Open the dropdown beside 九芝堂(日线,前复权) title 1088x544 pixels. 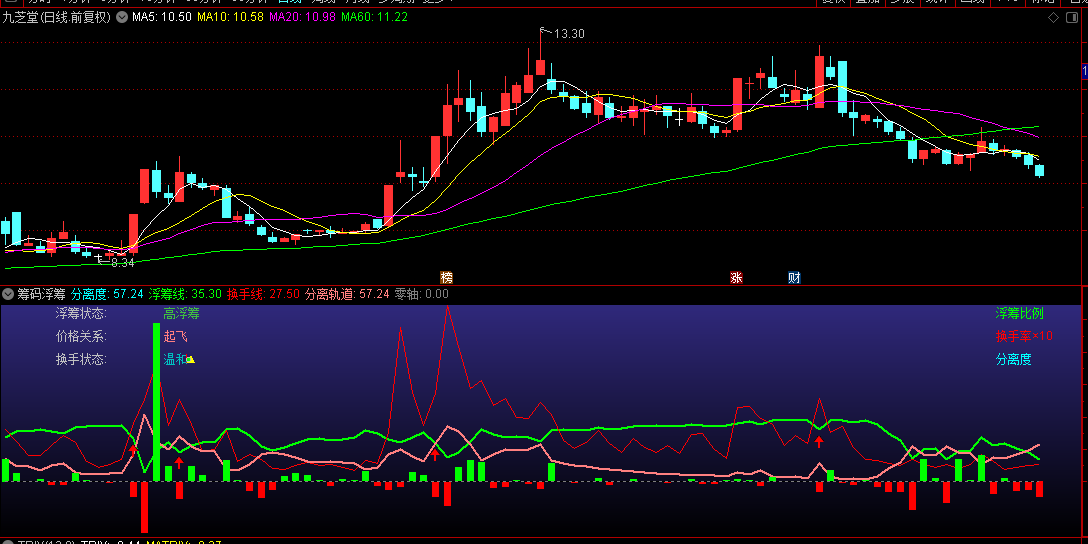coord(121,17)
